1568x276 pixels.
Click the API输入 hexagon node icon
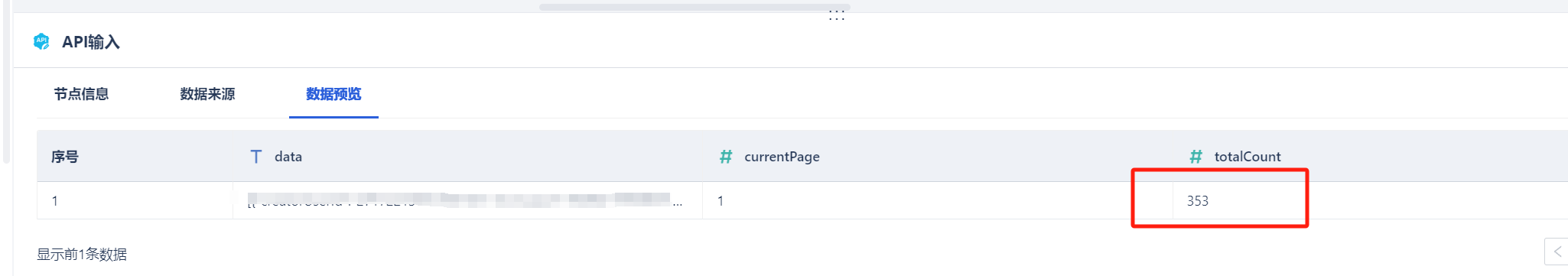tap(41, 41)
